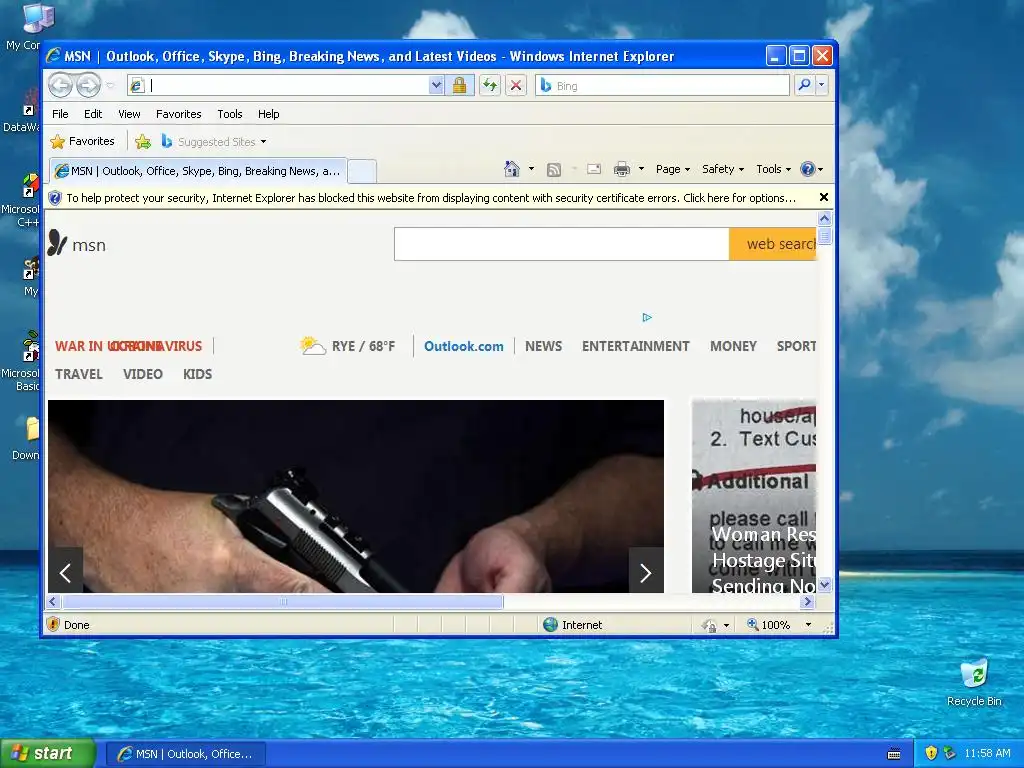
Task: Expand the zoom level dropdown arrow
Action: [808, 625]
